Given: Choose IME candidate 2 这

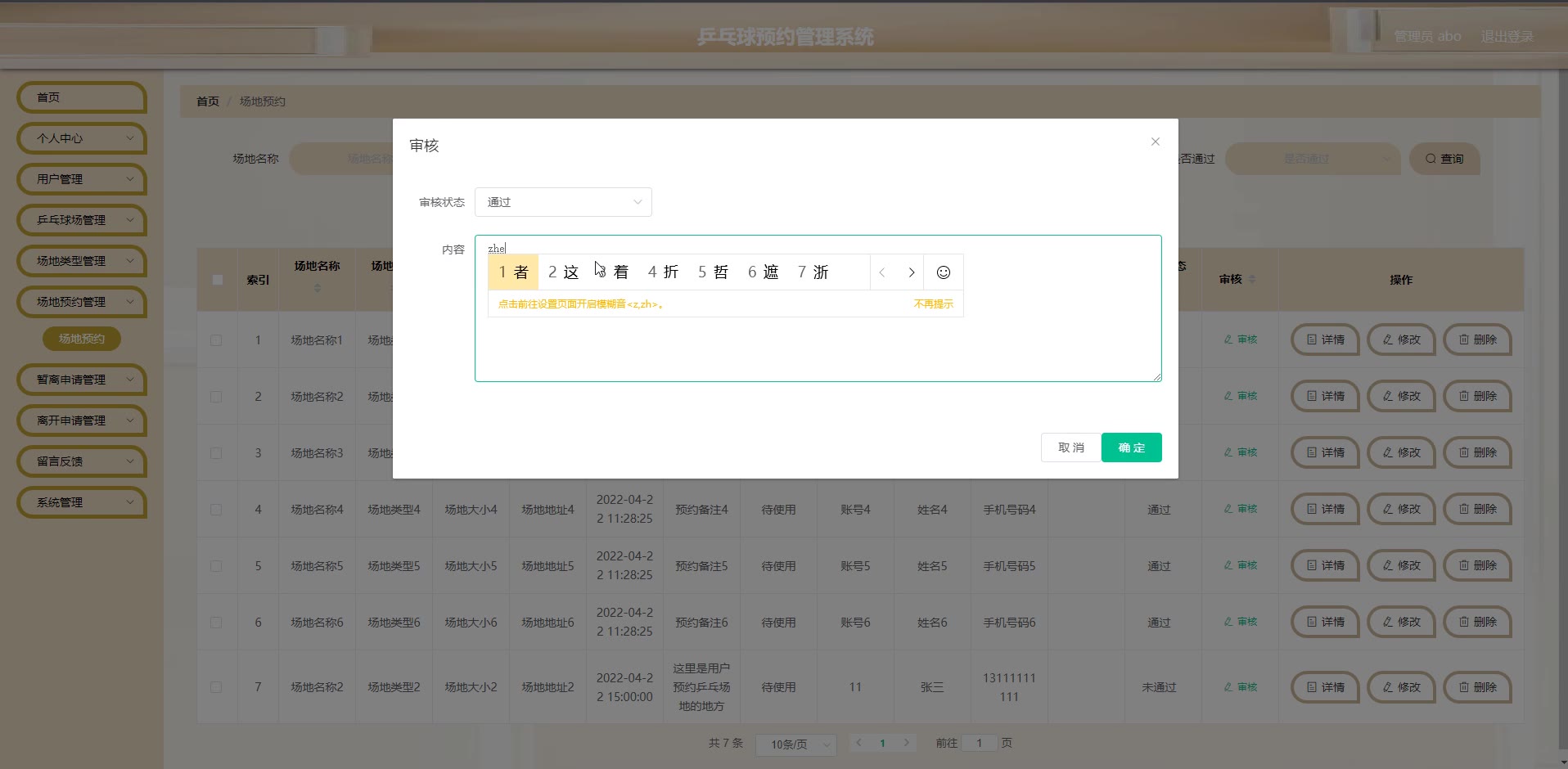Looking at the screenshot, I should 563,272.
